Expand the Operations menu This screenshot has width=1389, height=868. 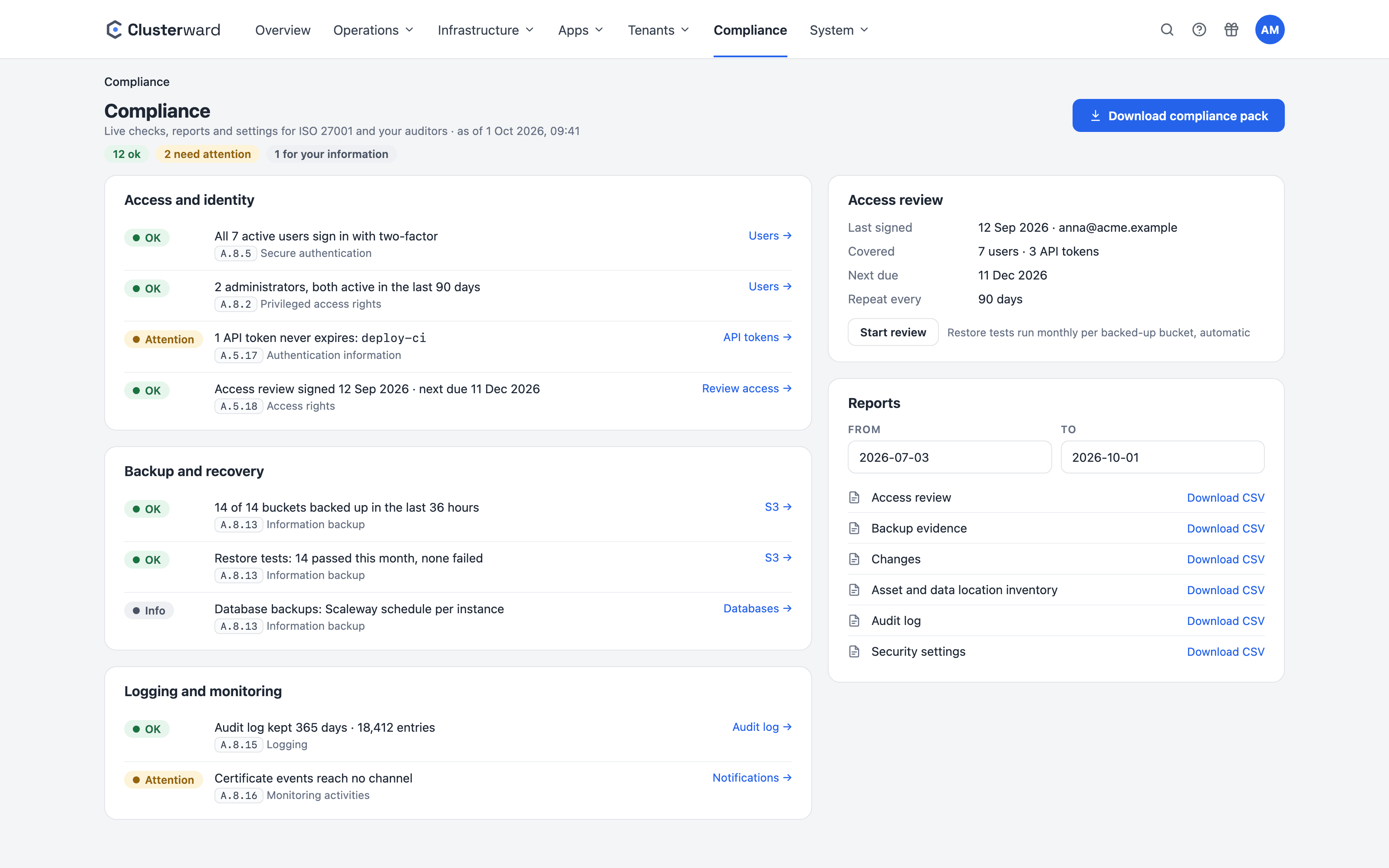click(374, 30)
